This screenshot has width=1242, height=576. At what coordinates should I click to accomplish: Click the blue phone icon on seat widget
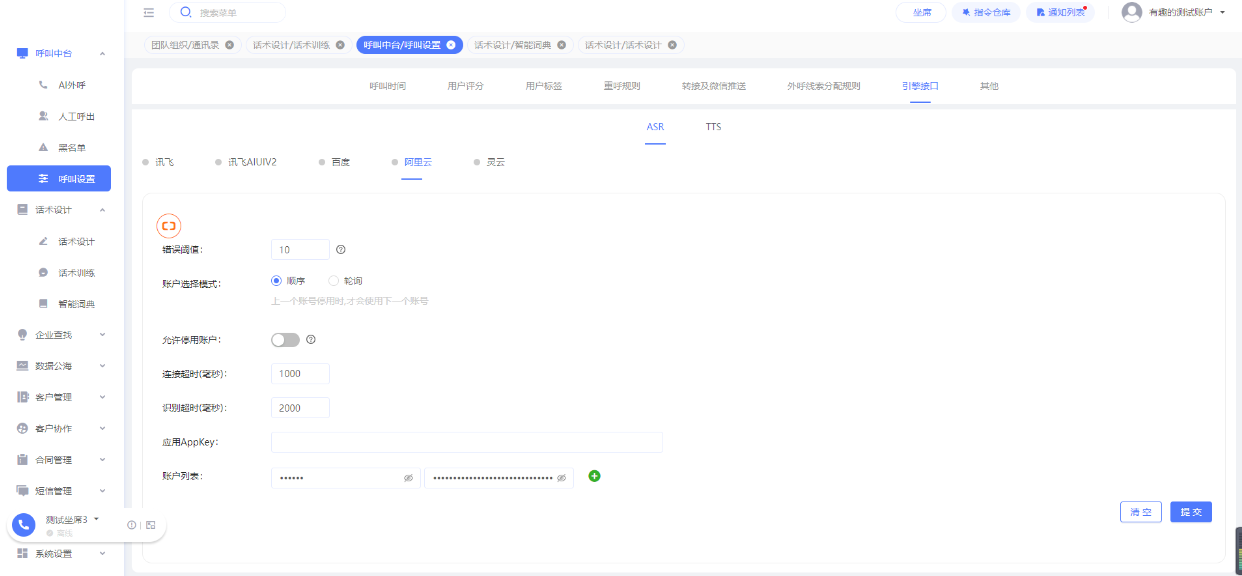(x=23, y=526)
